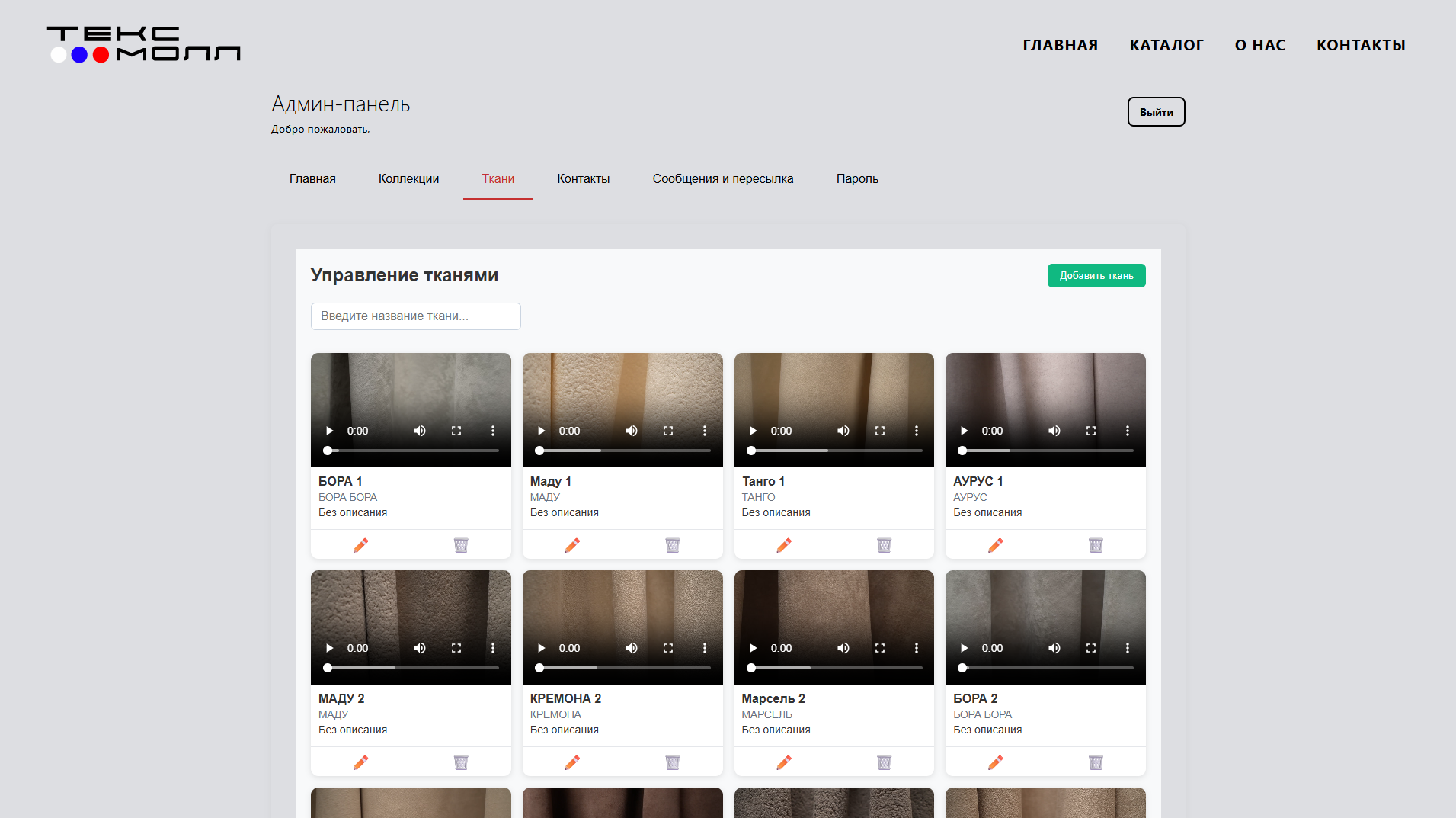This screenshot has width=1456, height=818.
Task: Go to ГЛАВНАЯ in the site header
Action: pos(1061,45)
